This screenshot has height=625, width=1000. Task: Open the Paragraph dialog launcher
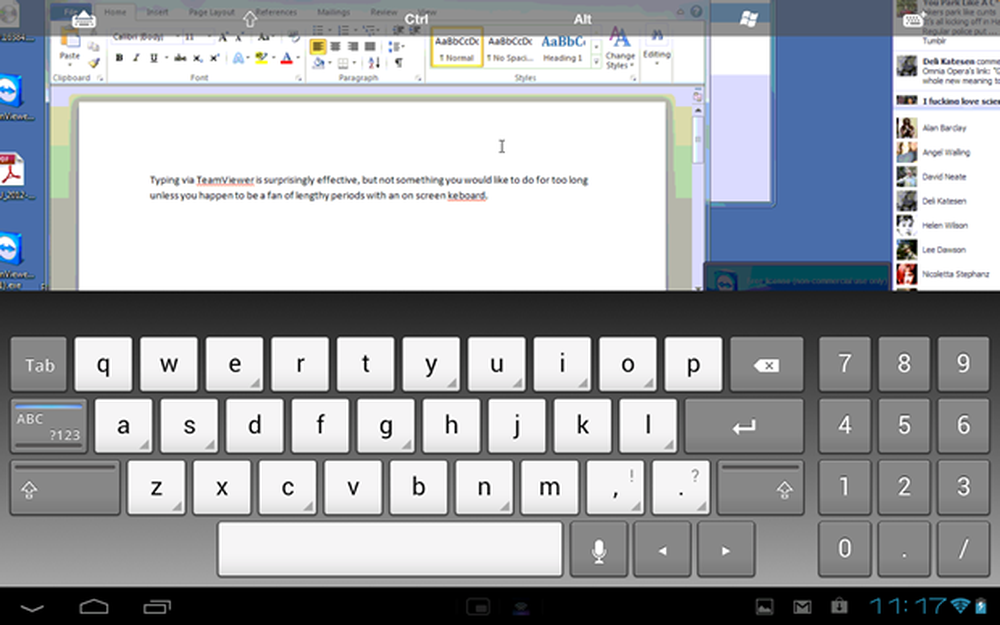tap(418, 78)
